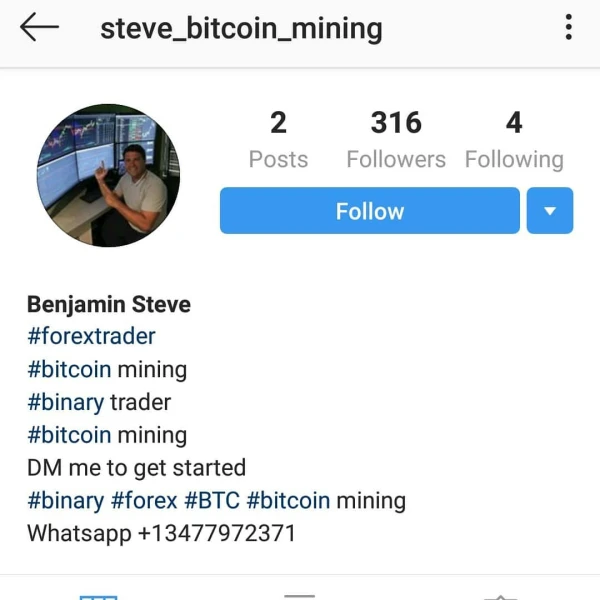600x600 pixels.
Task: Tap the steve_bitcoin_mining header title
Action: coord(241,29)
